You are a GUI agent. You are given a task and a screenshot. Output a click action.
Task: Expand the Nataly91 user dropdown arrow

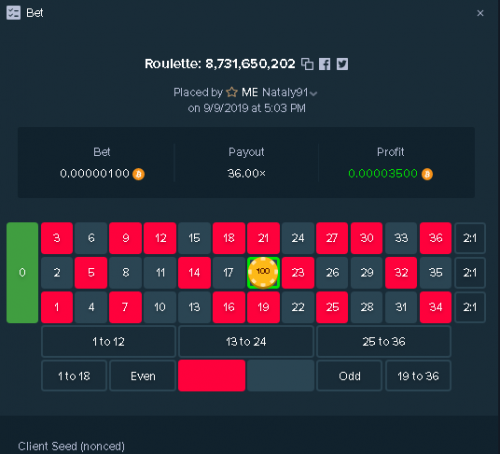(313, 94)
